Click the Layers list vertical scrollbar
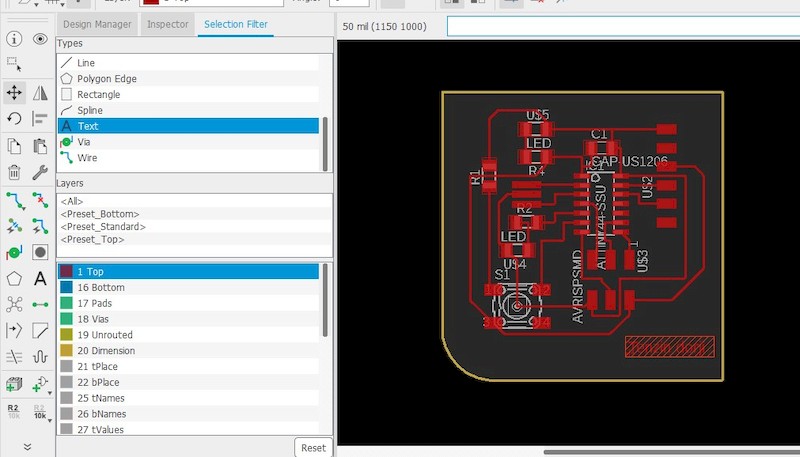This screenshot has width=800, height=457. (326, 300)
